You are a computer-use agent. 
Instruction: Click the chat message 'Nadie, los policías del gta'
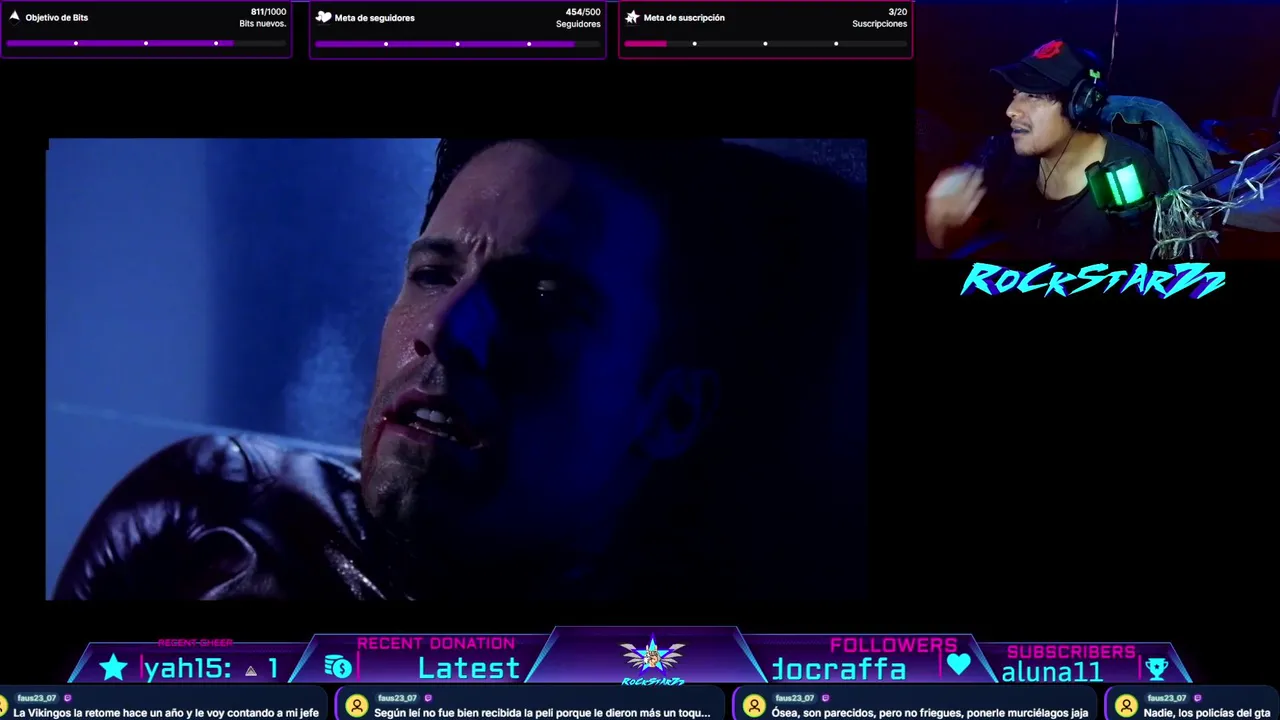(1207, 713)
